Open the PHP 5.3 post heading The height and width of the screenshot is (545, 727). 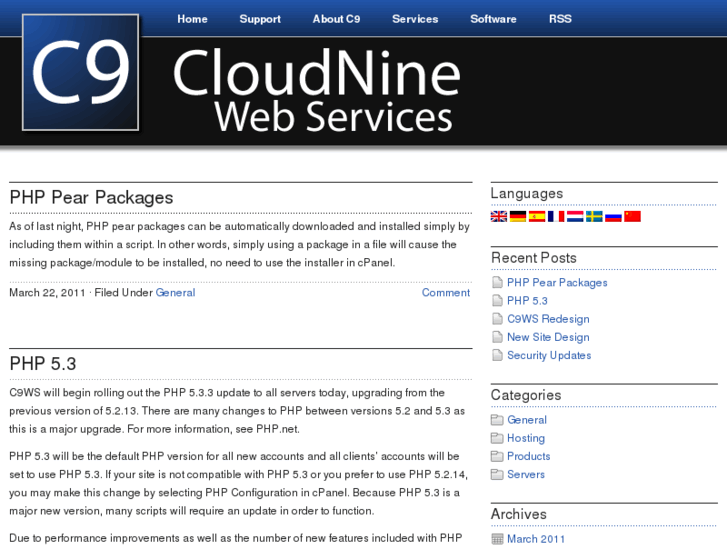click(x=43, y=363)
